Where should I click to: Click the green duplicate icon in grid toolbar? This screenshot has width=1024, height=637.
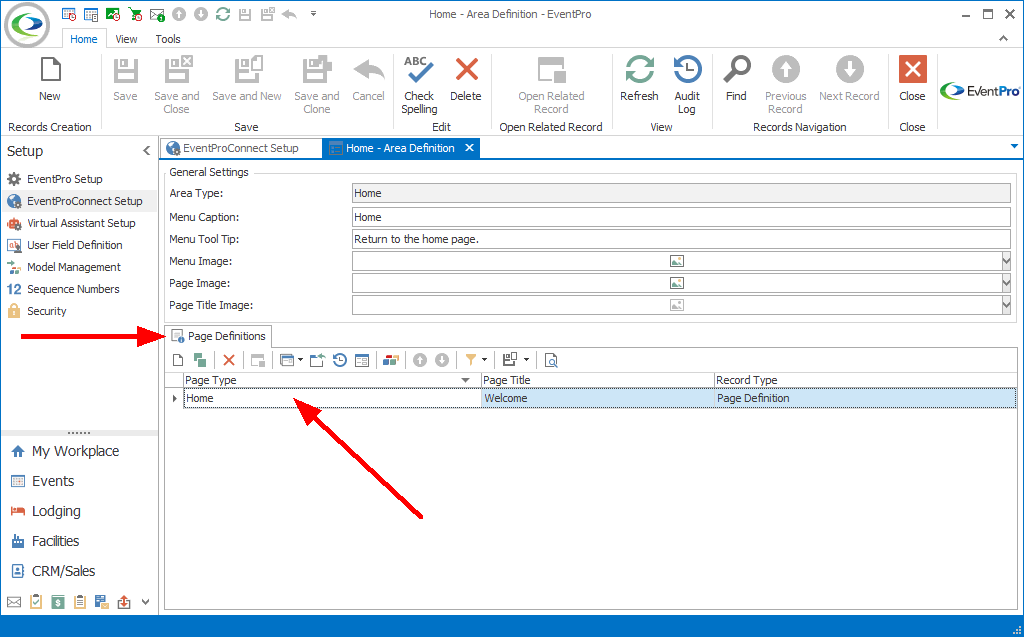point(200,360)
